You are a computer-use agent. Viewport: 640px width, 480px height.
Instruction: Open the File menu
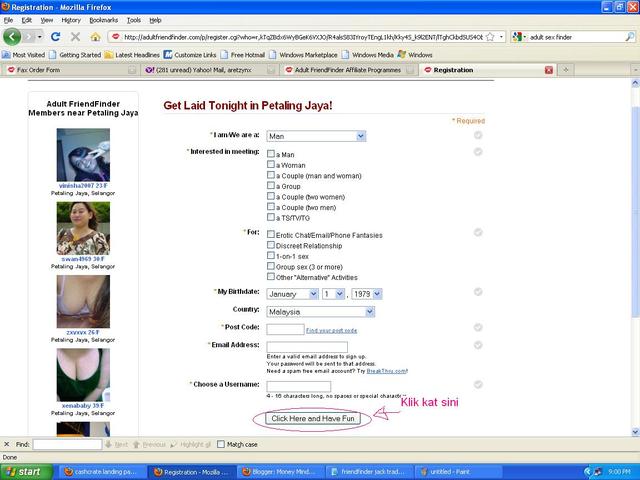[8, 20]
